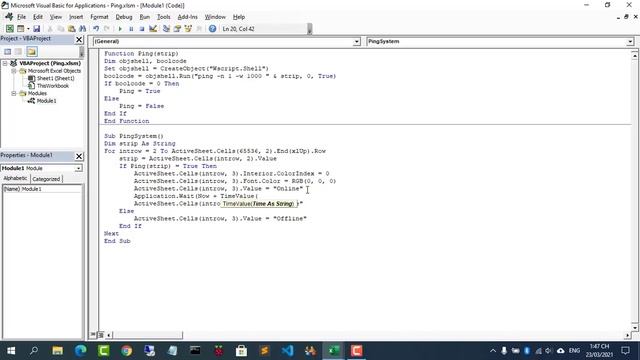Screen dimensions: 640x360
Task: Click the Insert UserForm toolbar icon
Action: [20, 29]
